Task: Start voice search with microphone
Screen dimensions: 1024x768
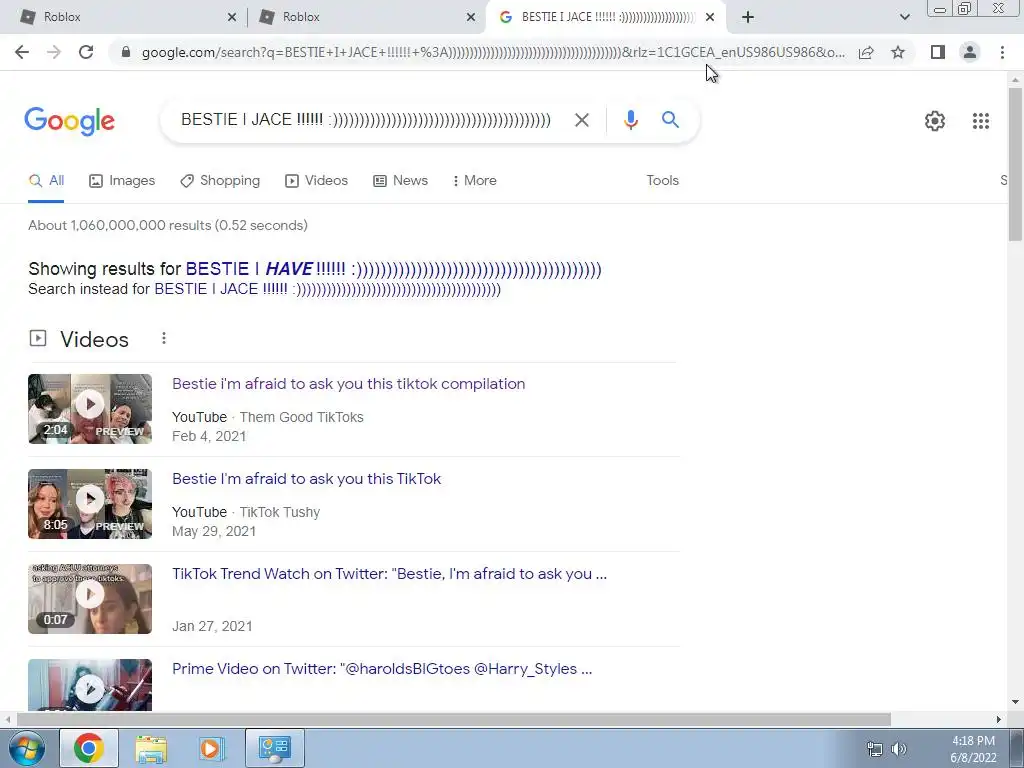Action: pyautogui.click(x=630, y=120)
